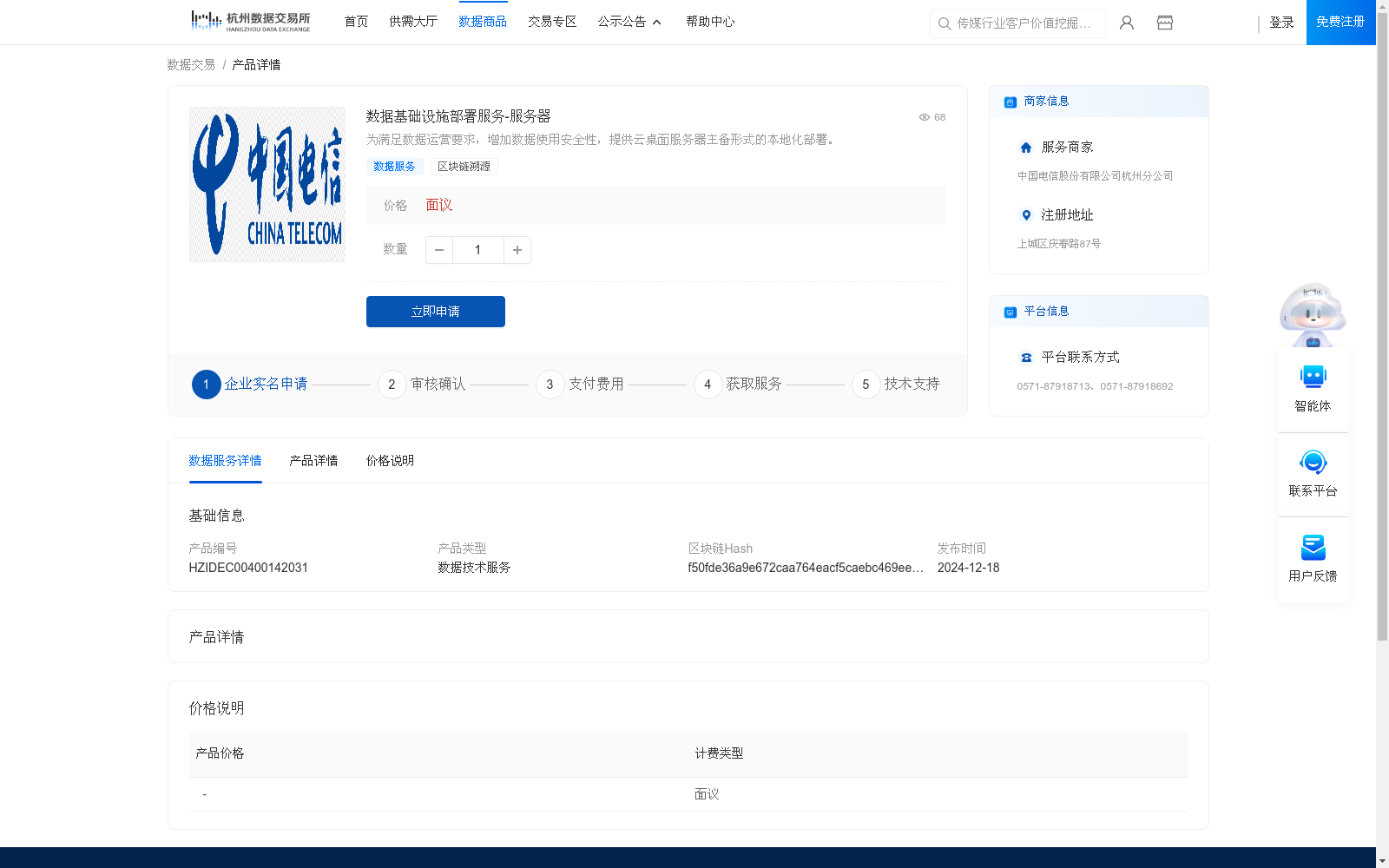Click the robot mascot floating figure
Image resolution: width=1389 pixels, height=868 pixels.
(1313, 314)
